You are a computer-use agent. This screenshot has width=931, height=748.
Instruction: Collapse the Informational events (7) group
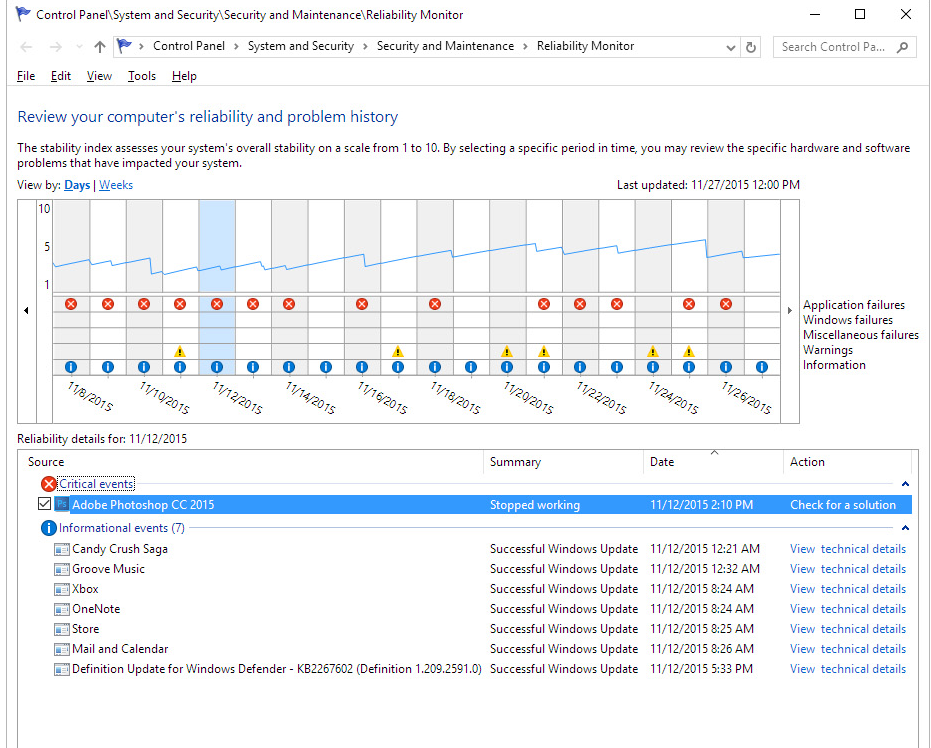click(x=905, y=528)
